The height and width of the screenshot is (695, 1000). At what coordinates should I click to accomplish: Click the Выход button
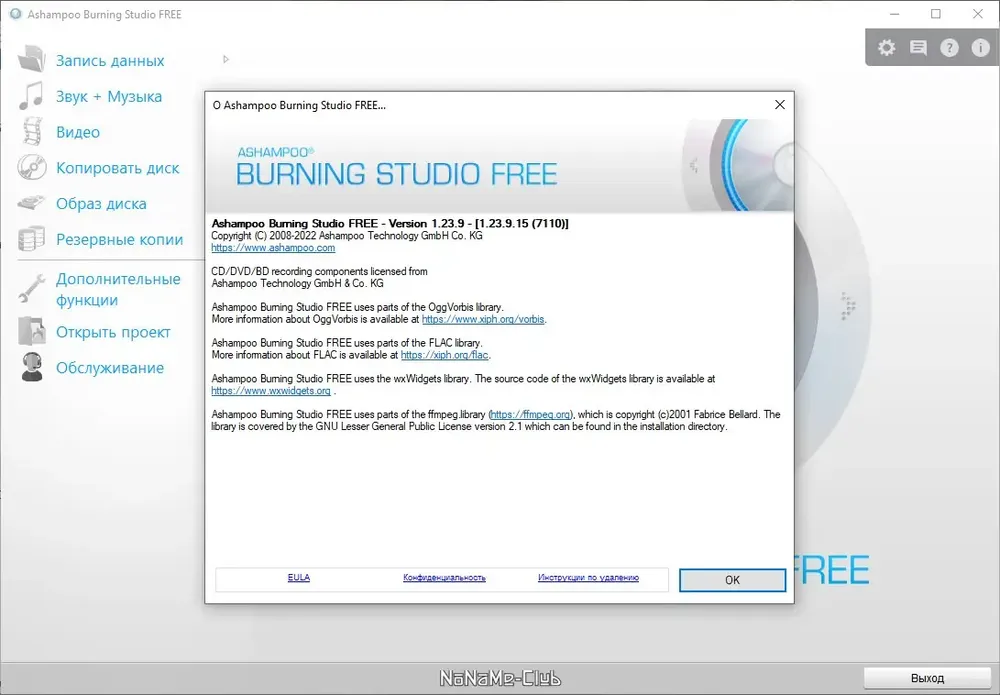pyautogui.click(x=927, y=678)
